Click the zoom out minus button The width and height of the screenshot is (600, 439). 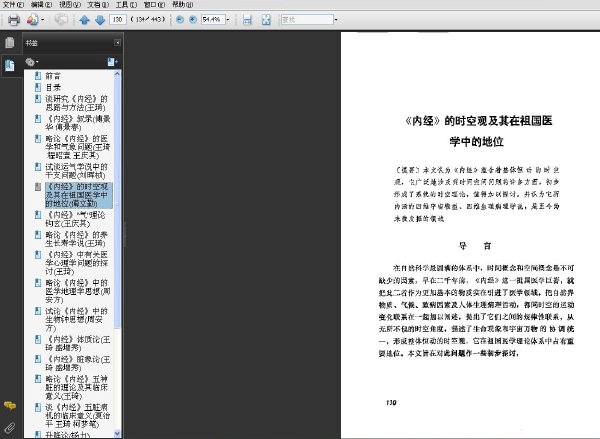click(x=180, y=20)
